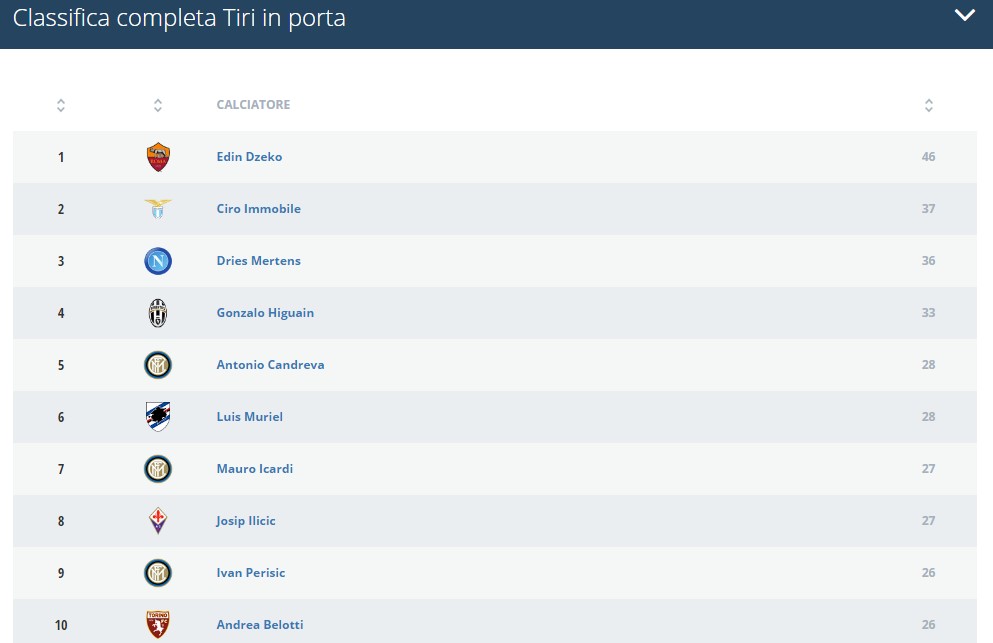Click the Fiorentina crest beside Josip Ilicic
Screen dimensions: 993x643
click(x=158, y=521)
